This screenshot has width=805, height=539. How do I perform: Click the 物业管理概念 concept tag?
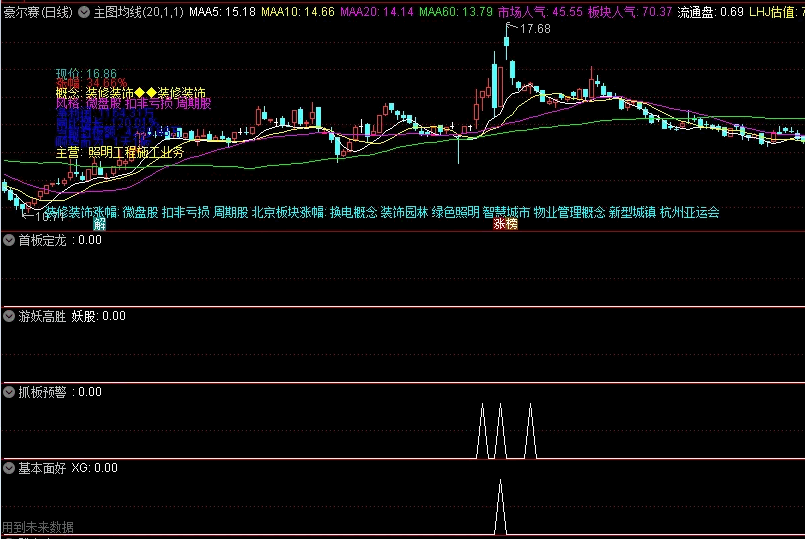[569, 213]
